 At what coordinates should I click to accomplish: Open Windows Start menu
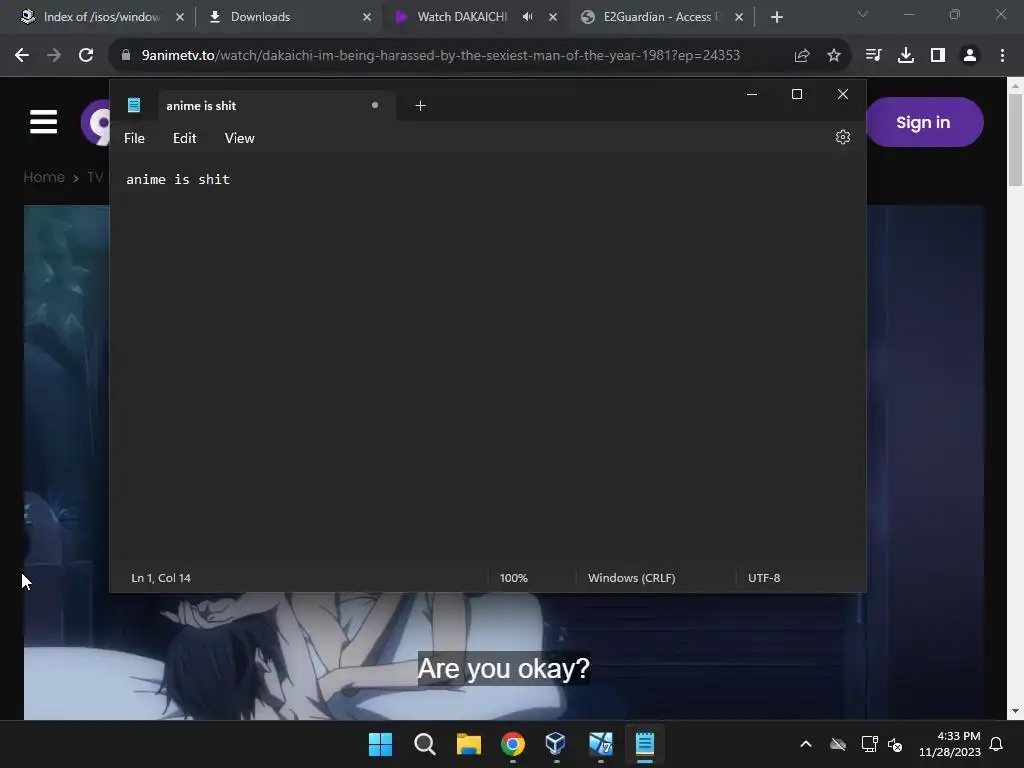[x=381, y=744]
